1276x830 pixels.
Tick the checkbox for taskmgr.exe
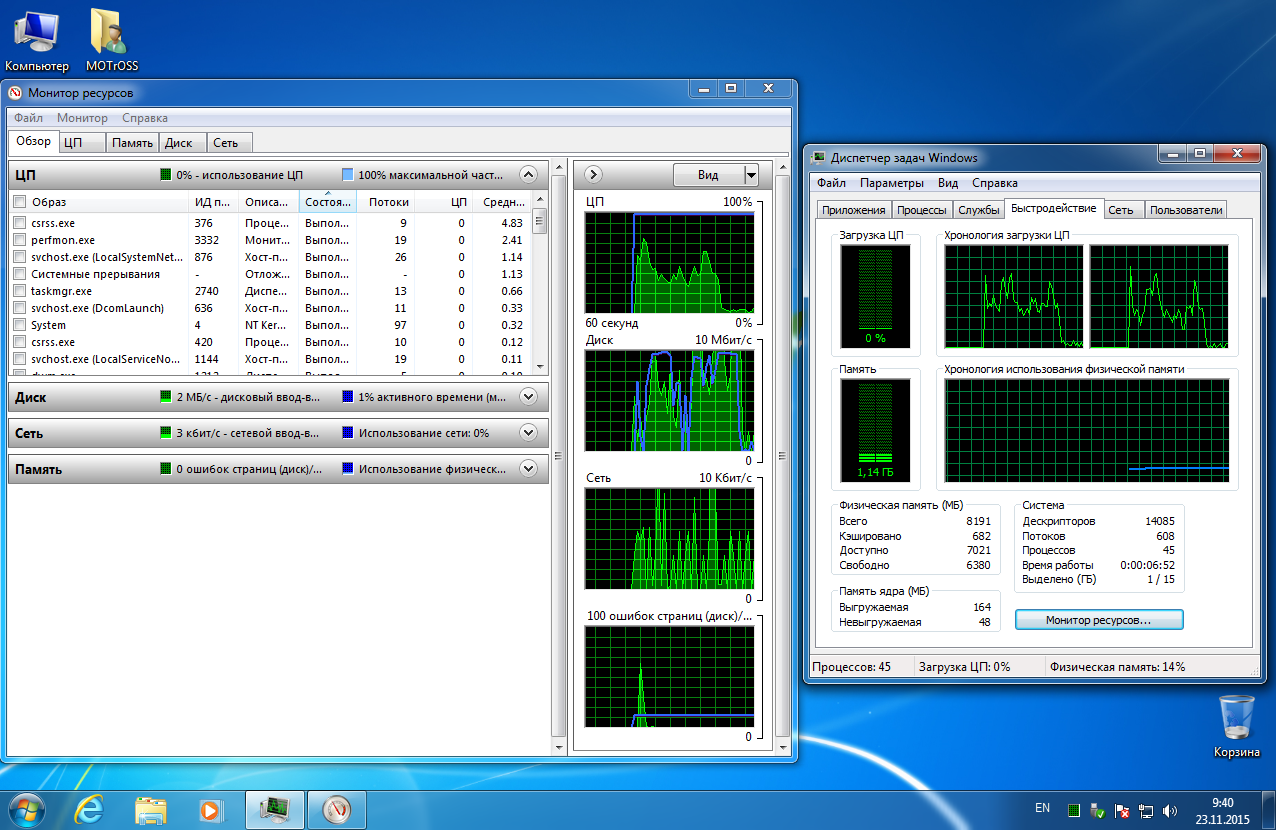coord(19,291)
